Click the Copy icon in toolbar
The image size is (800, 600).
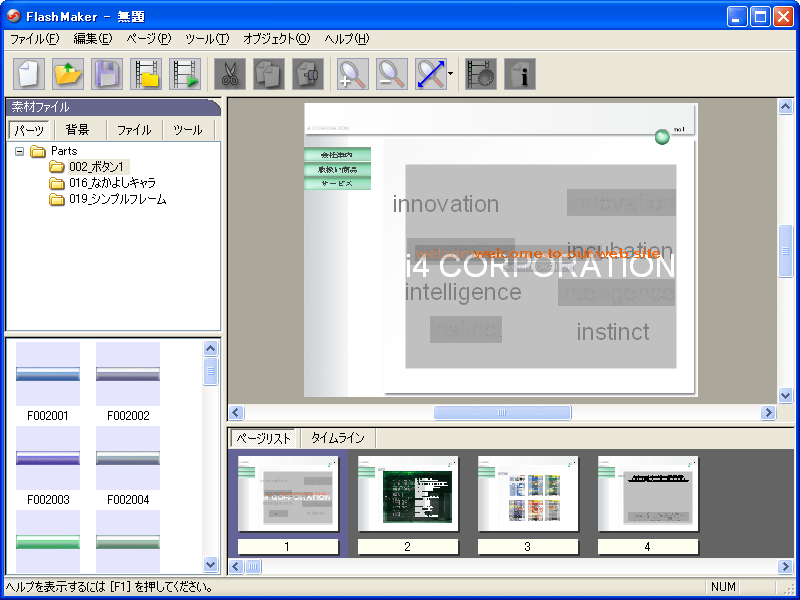point(269,74)
